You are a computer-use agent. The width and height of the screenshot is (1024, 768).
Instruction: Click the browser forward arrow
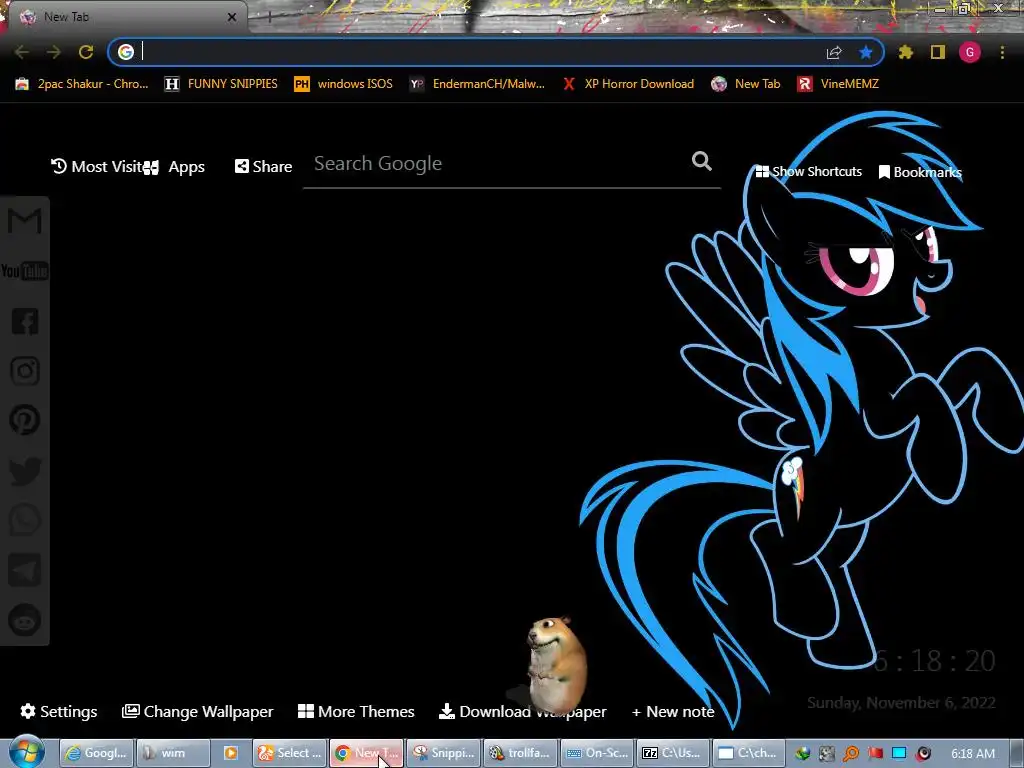point(54,52)
